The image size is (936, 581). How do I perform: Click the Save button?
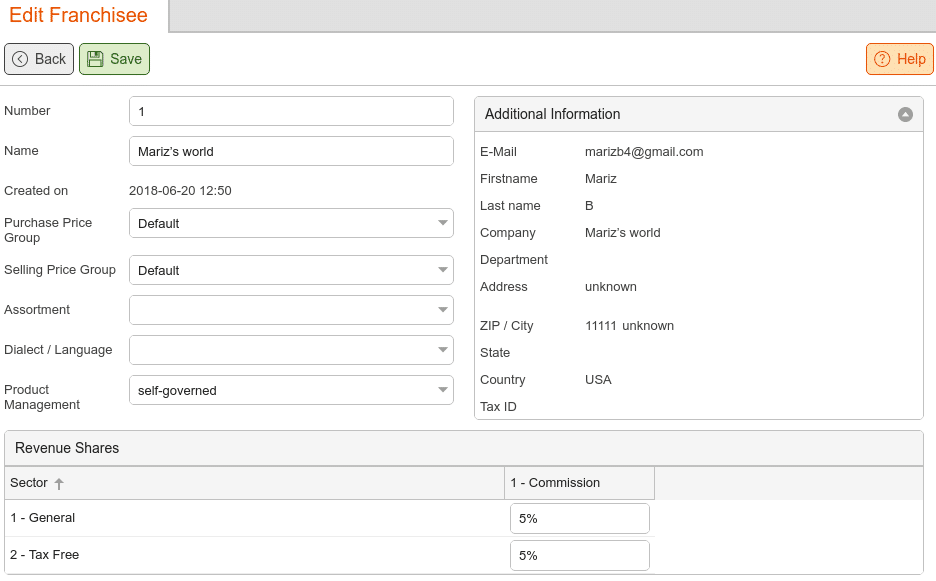(x=114, y=59)
